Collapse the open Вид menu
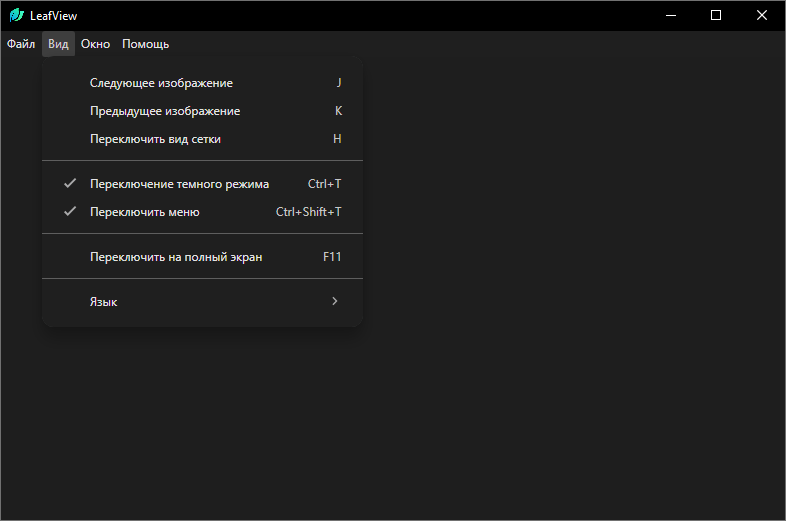 [59, 44]
